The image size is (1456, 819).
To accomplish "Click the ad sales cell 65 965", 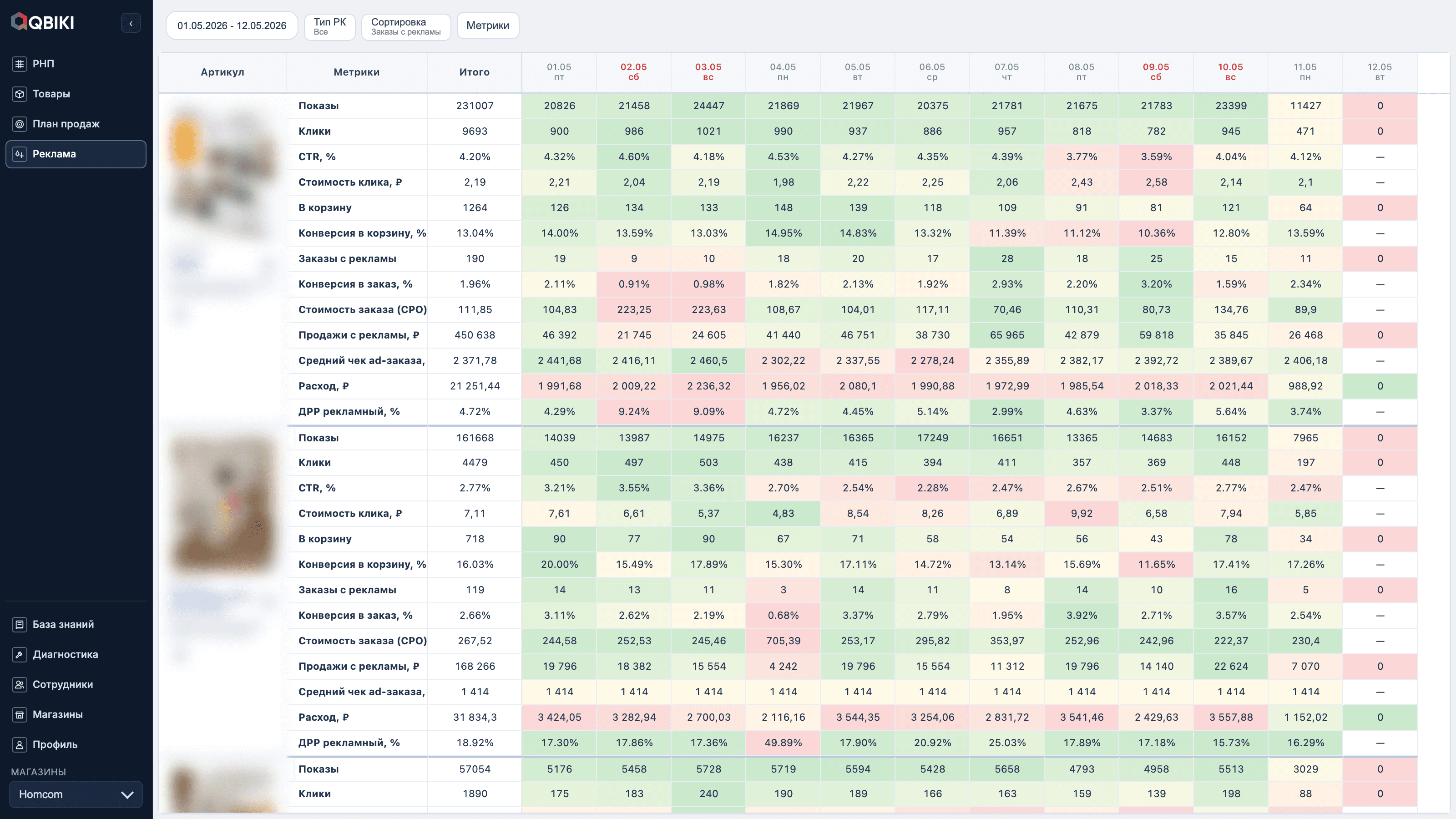I will coord(1007,335).
